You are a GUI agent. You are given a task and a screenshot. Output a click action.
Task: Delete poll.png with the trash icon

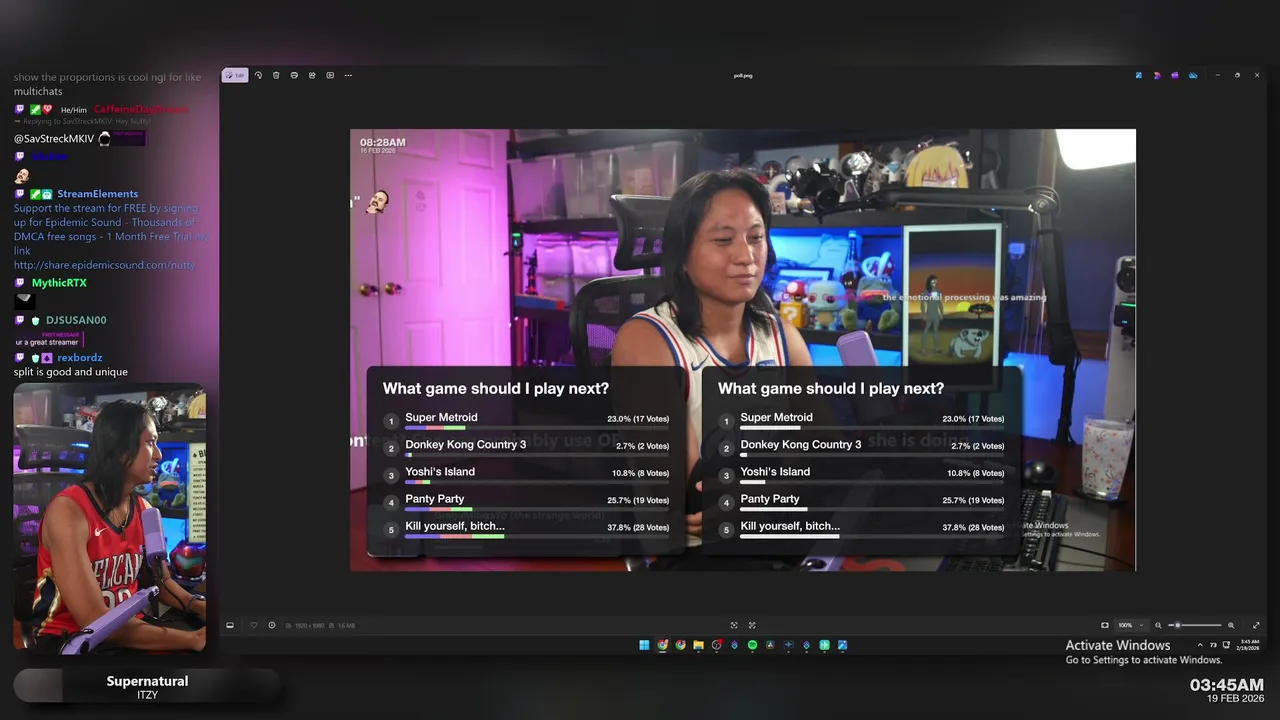(276, 75)
